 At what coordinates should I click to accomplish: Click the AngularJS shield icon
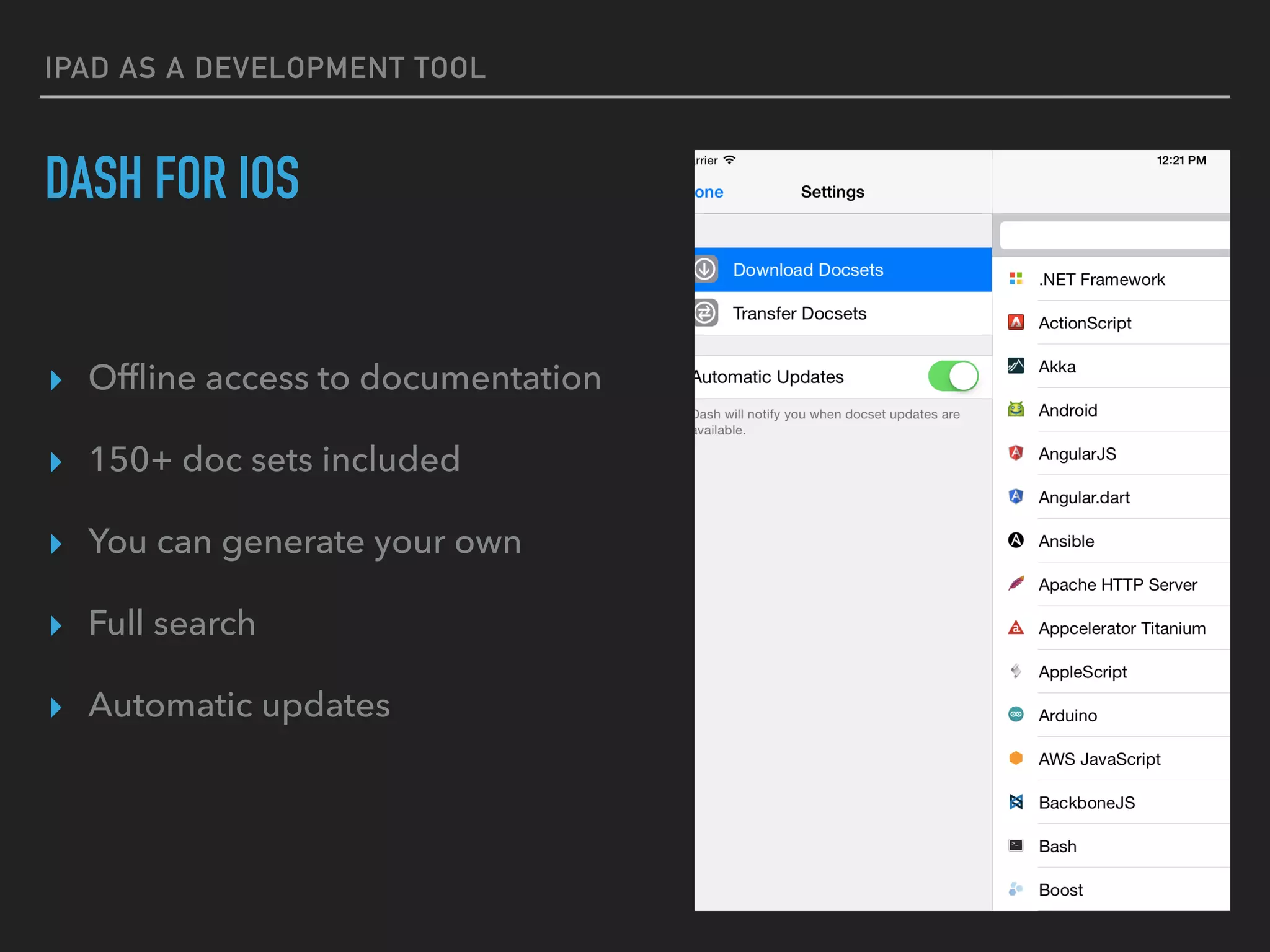tap(1016, 453)
